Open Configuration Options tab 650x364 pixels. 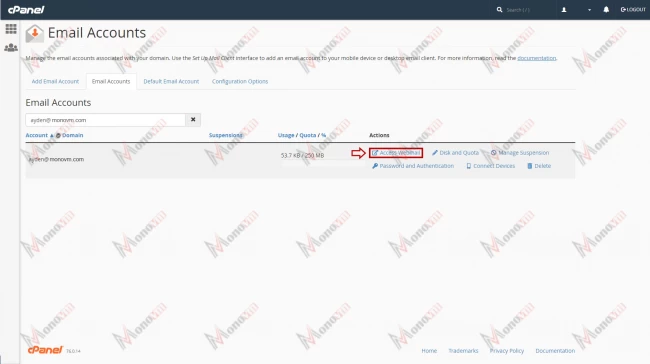240,81
